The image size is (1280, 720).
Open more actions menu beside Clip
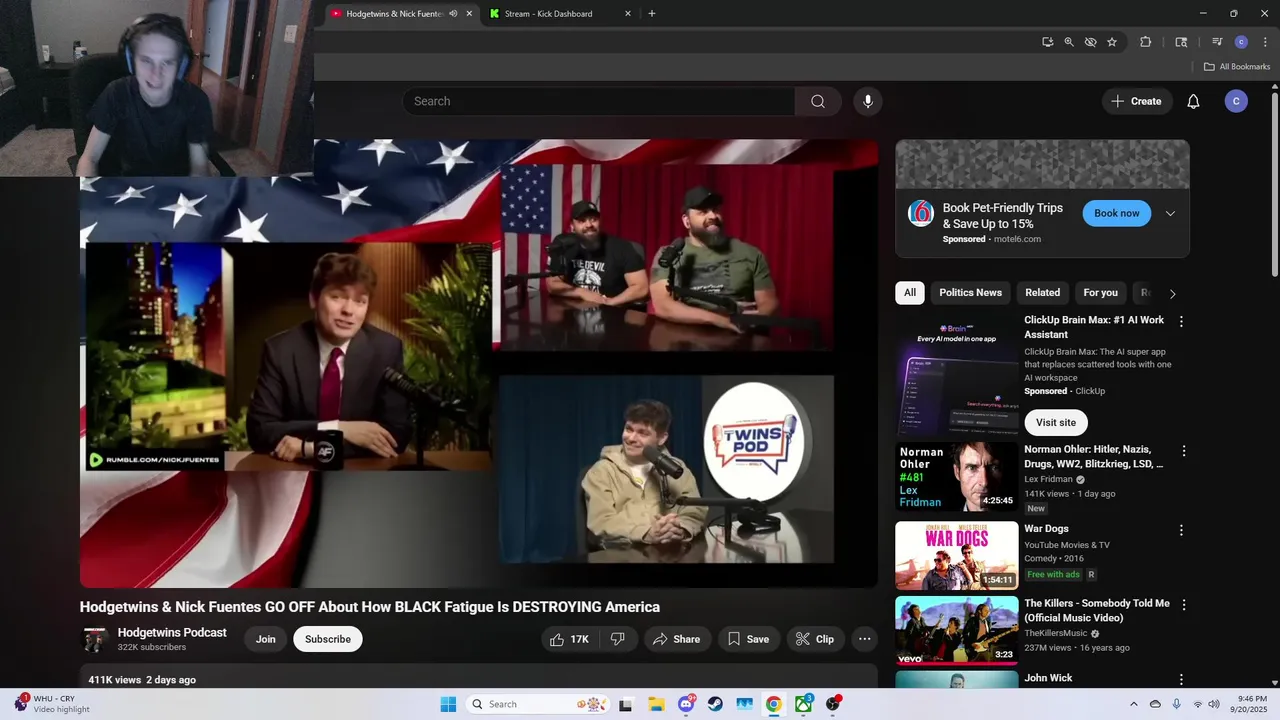[x=865, y=639]
